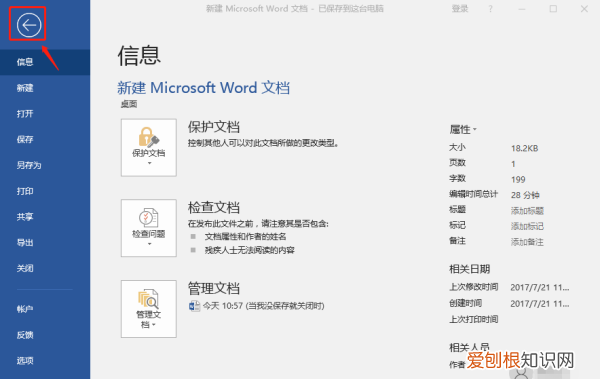Click the editing time value 28 分钟
Image resolution: width=600 pixels, height=379 pixels.
525,195
